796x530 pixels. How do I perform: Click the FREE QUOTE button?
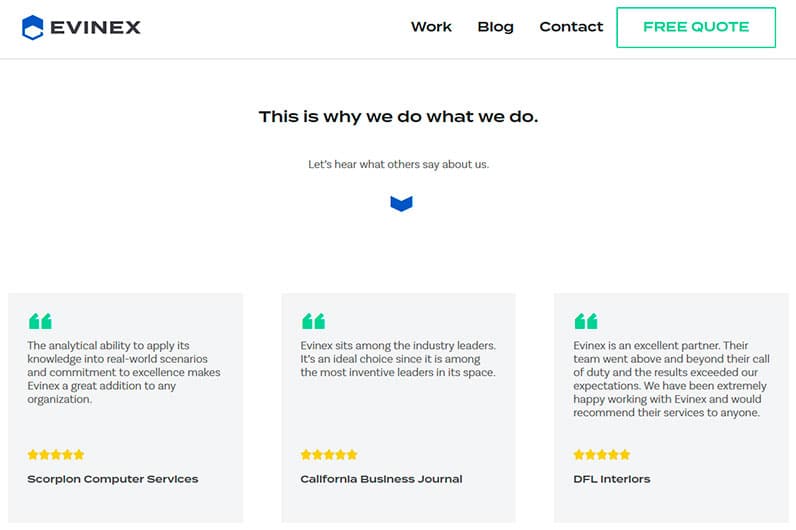[696, 27]
